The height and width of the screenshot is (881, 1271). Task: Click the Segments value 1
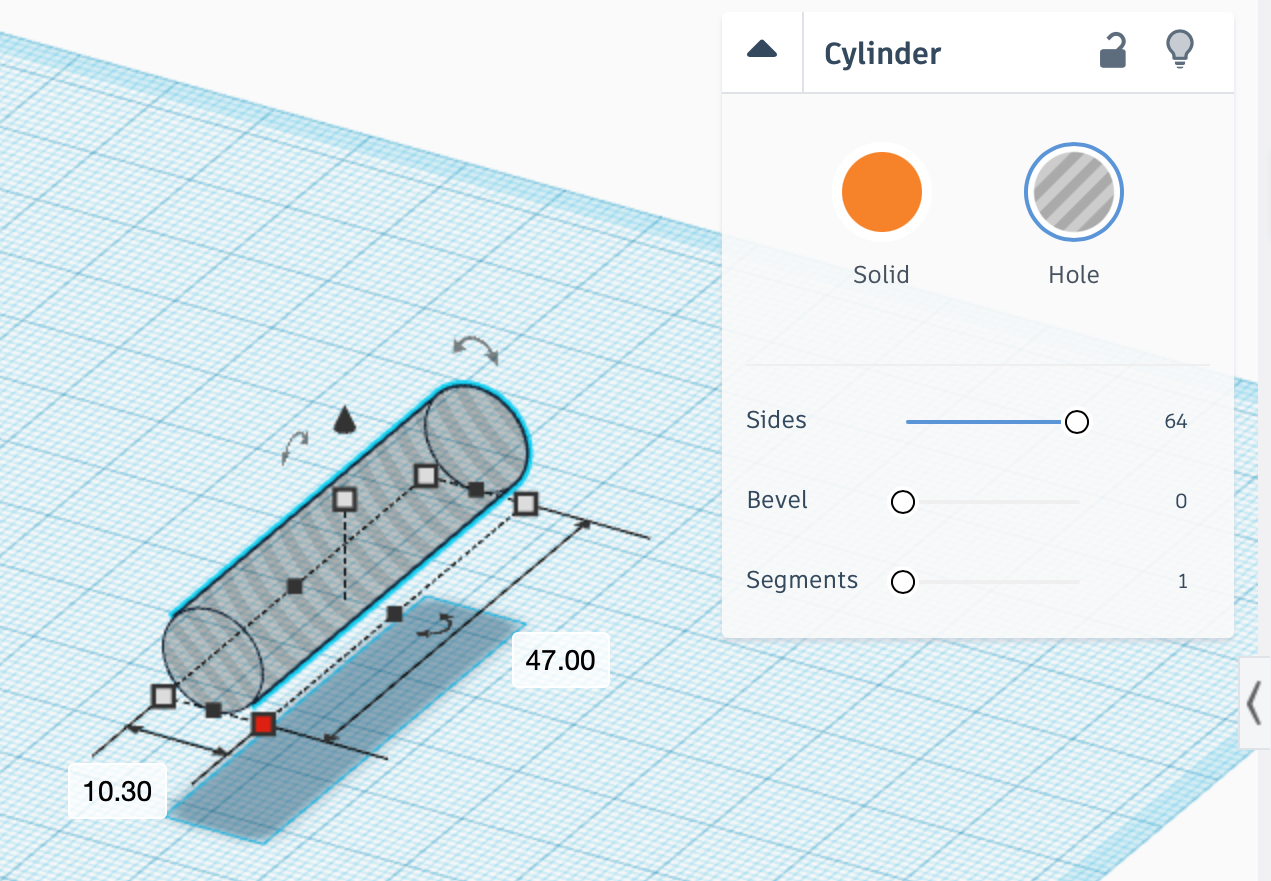[1183, 582]
